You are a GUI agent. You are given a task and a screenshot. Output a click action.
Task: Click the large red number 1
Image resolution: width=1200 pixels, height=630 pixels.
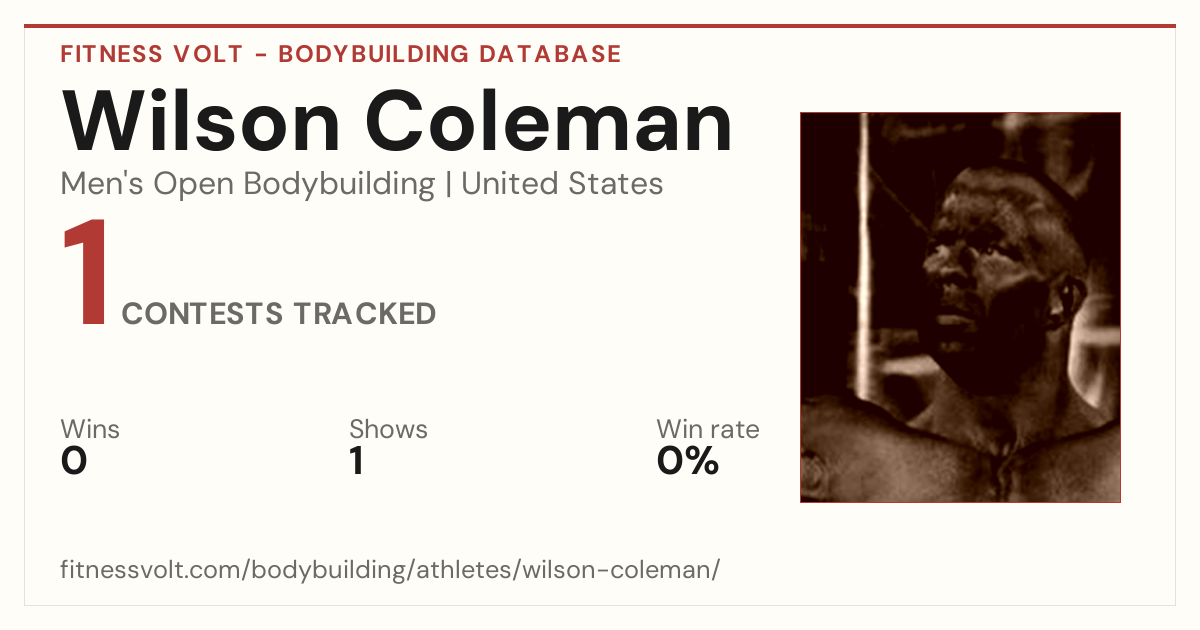pyautogui.click(x=85, y=275)
